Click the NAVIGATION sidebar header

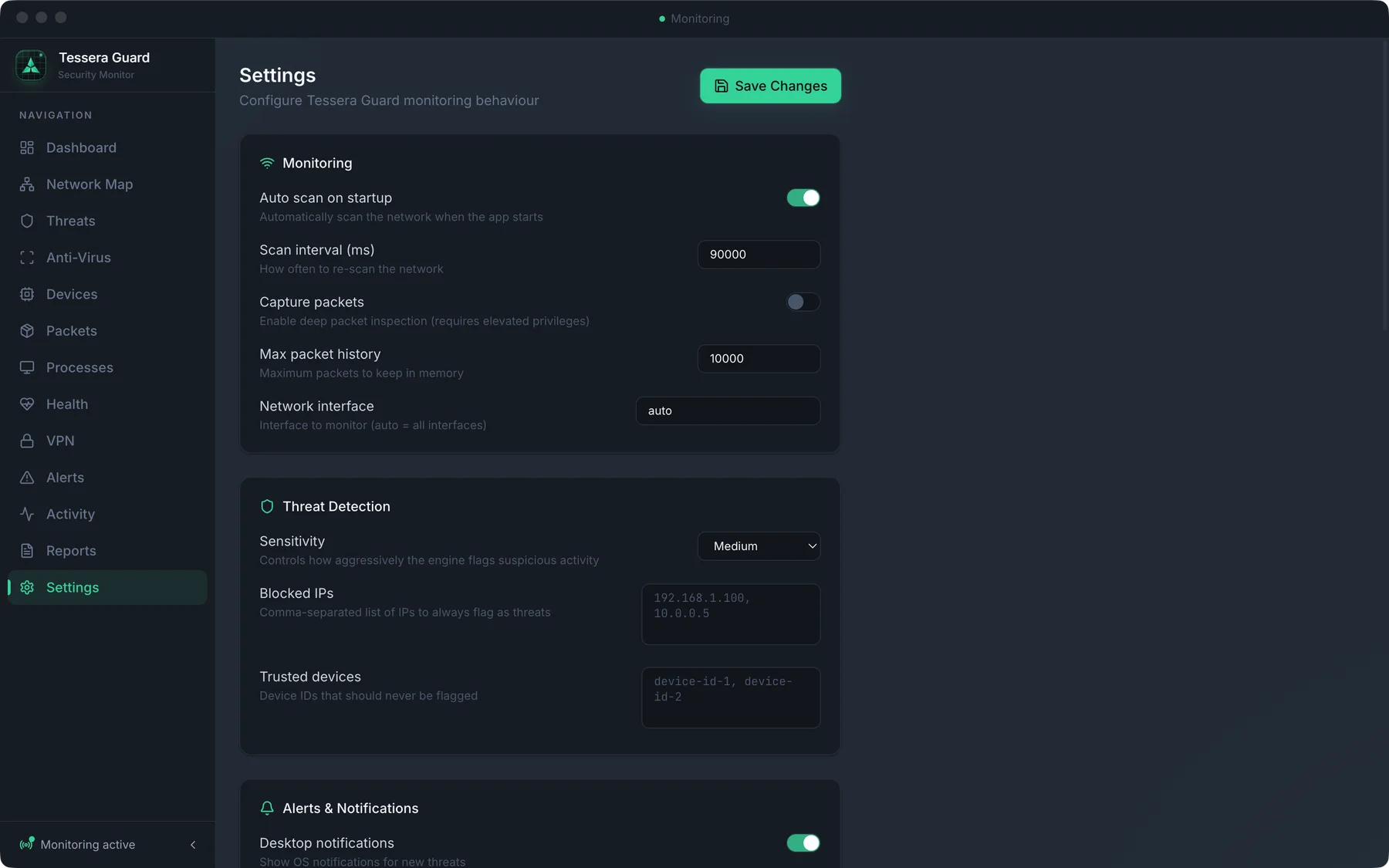56,115
